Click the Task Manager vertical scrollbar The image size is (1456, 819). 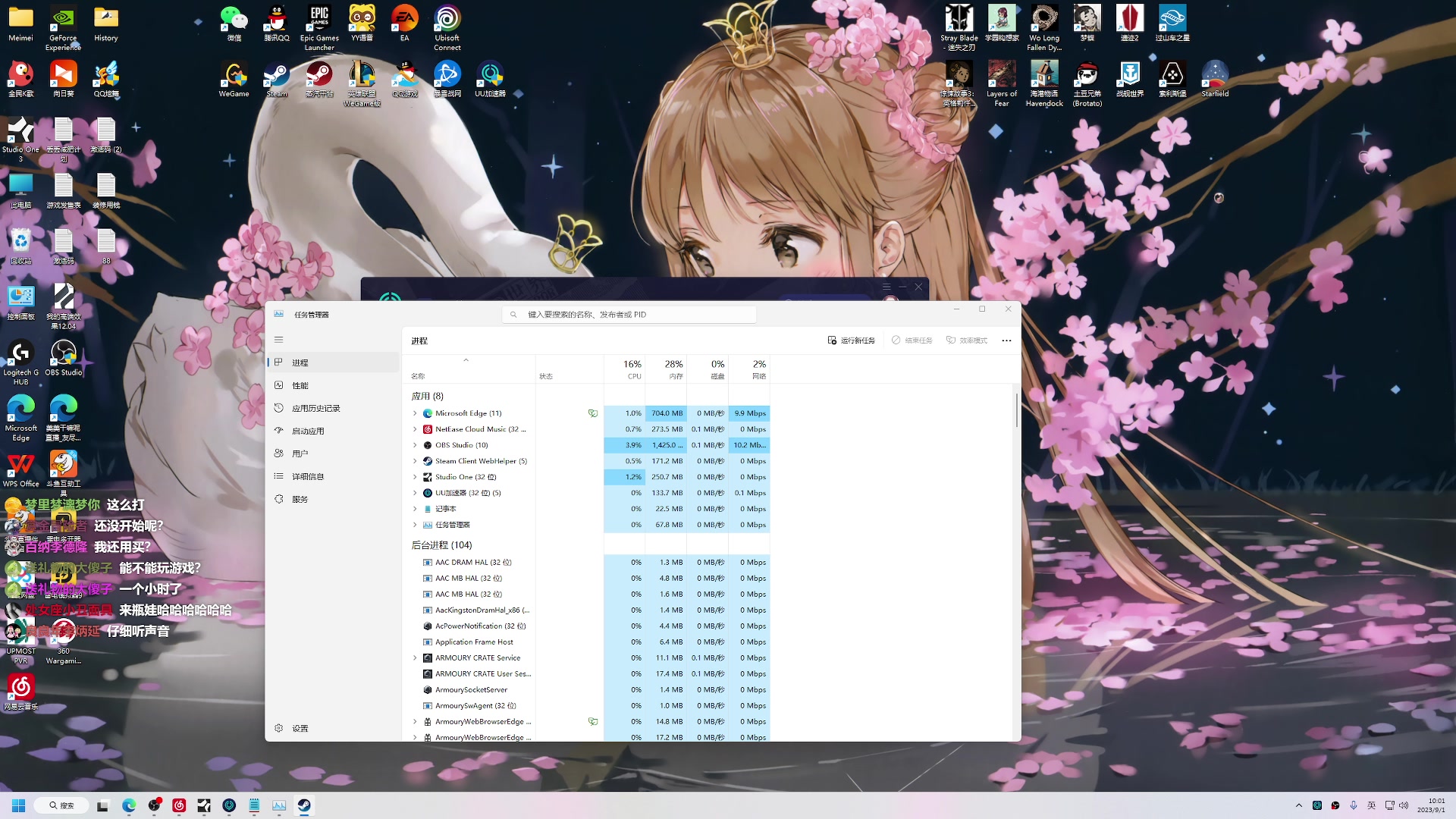point(1016,409)
